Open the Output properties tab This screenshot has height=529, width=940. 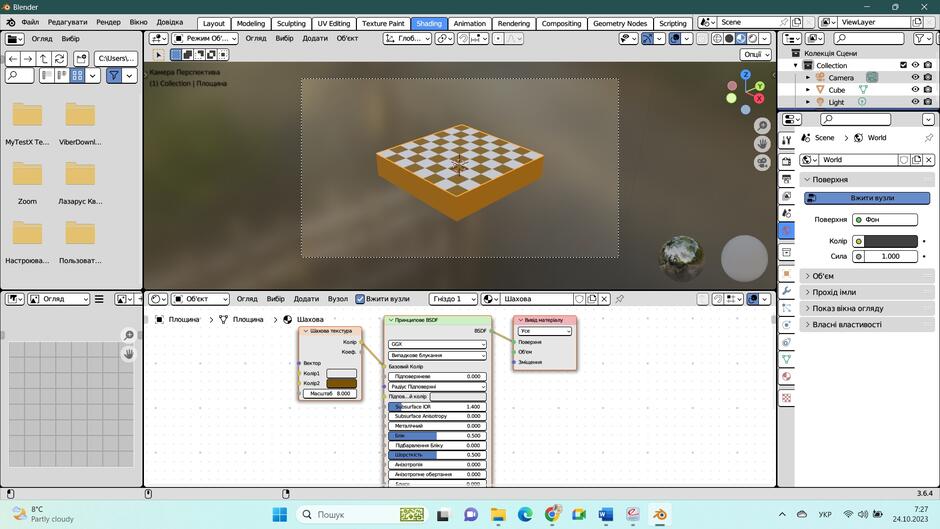click(787, 179)
